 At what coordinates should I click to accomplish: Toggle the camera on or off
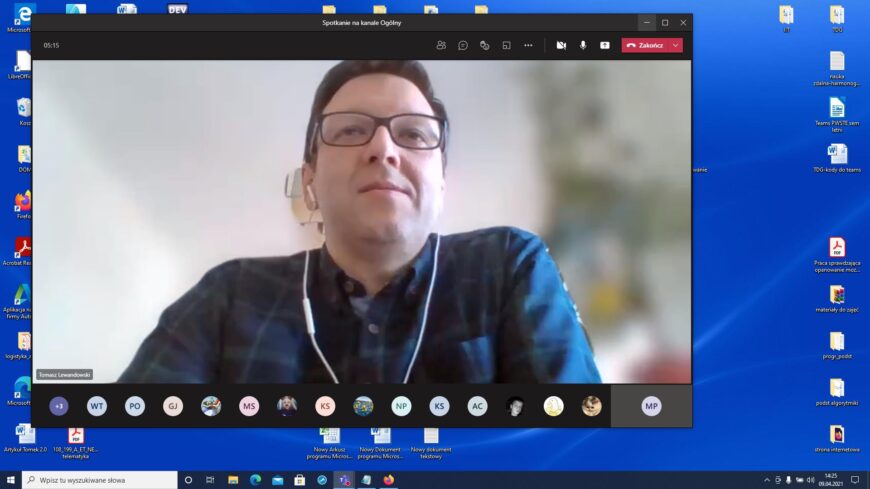point(561,46)
